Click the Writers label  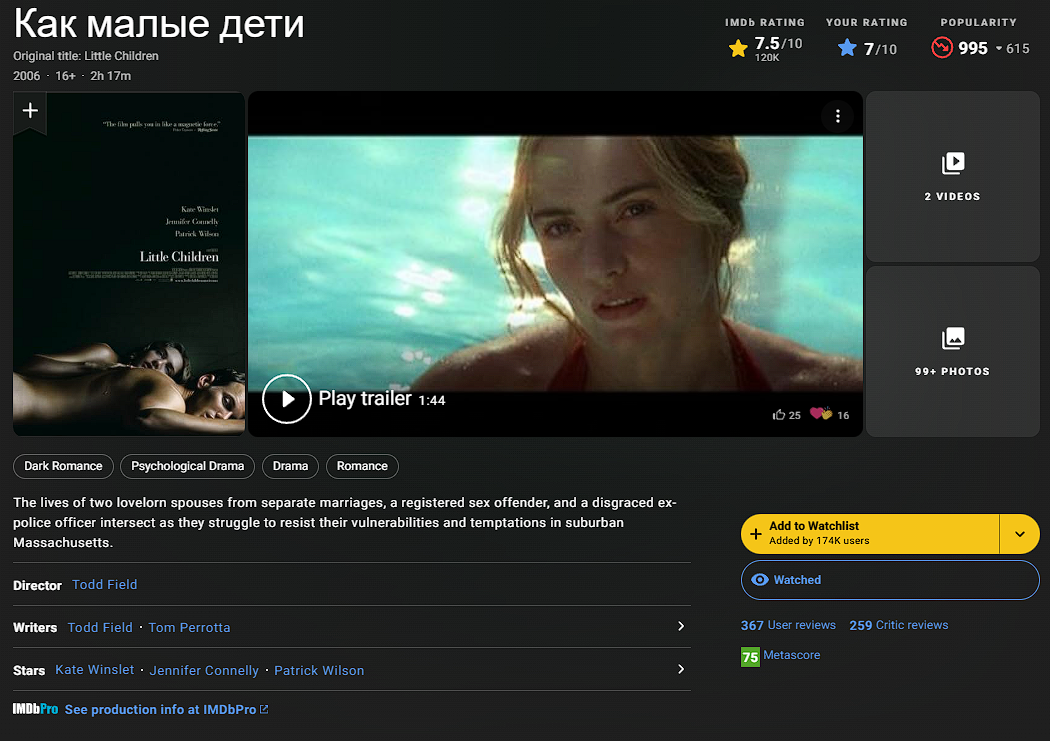(x=35, y=628)
